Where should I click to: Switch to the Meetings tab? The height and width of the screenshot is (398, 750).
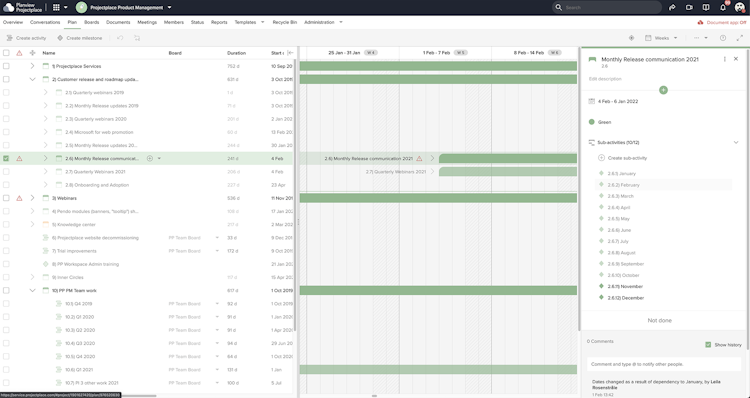pos(147,22)
